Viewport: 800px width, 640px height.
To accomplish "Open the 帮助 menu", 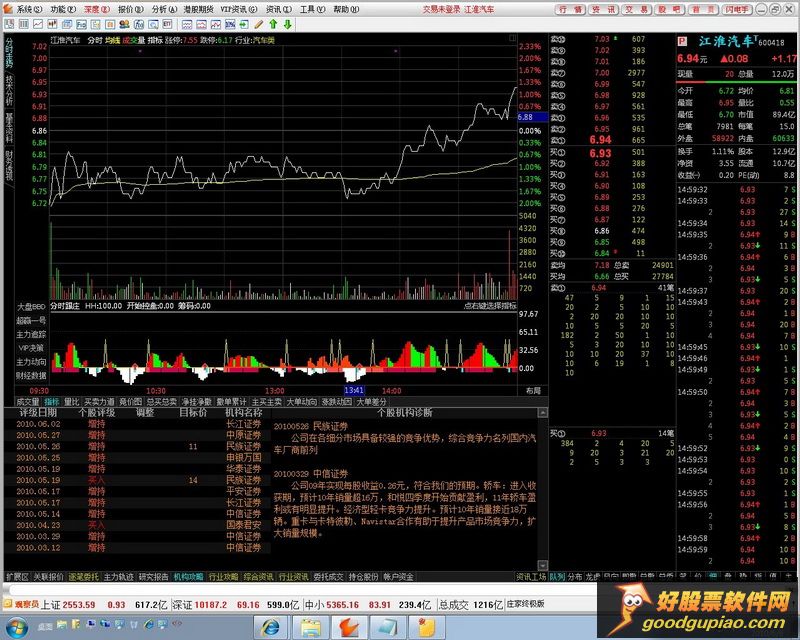I will 346,9.
